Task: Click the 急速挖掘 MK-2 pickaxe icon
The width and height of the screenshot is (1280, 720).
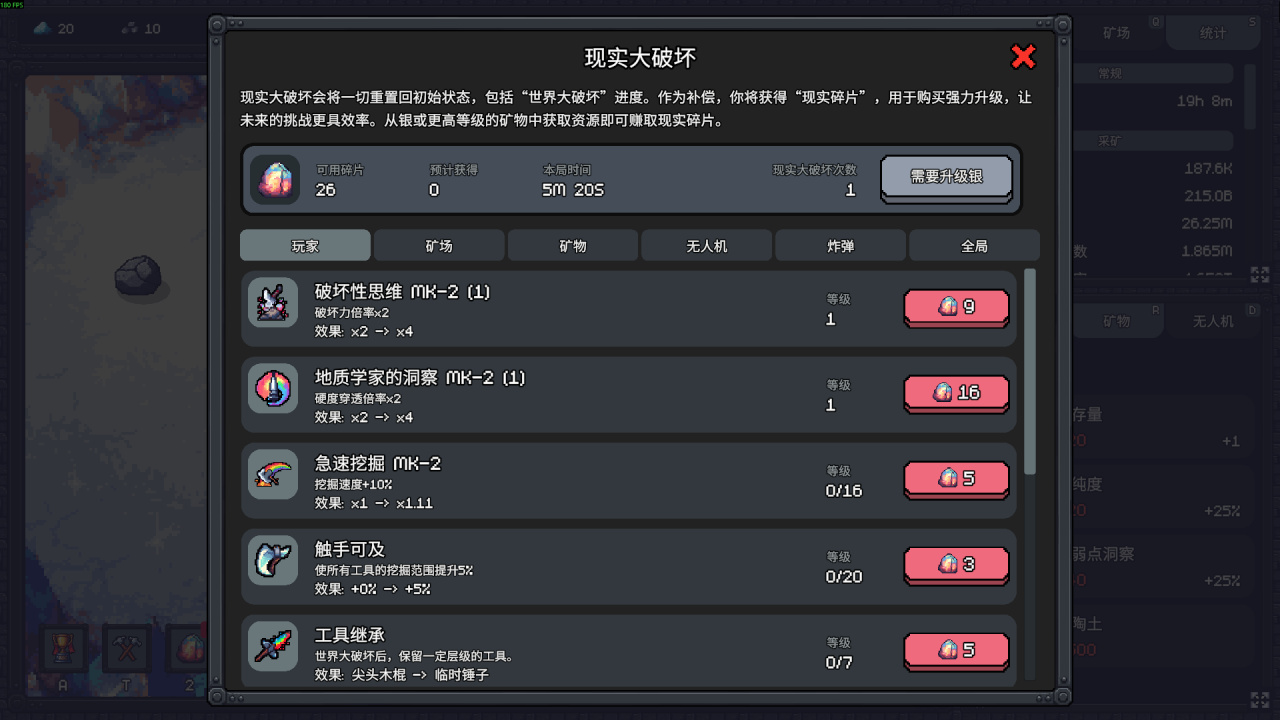Action: tap(273, 475)
